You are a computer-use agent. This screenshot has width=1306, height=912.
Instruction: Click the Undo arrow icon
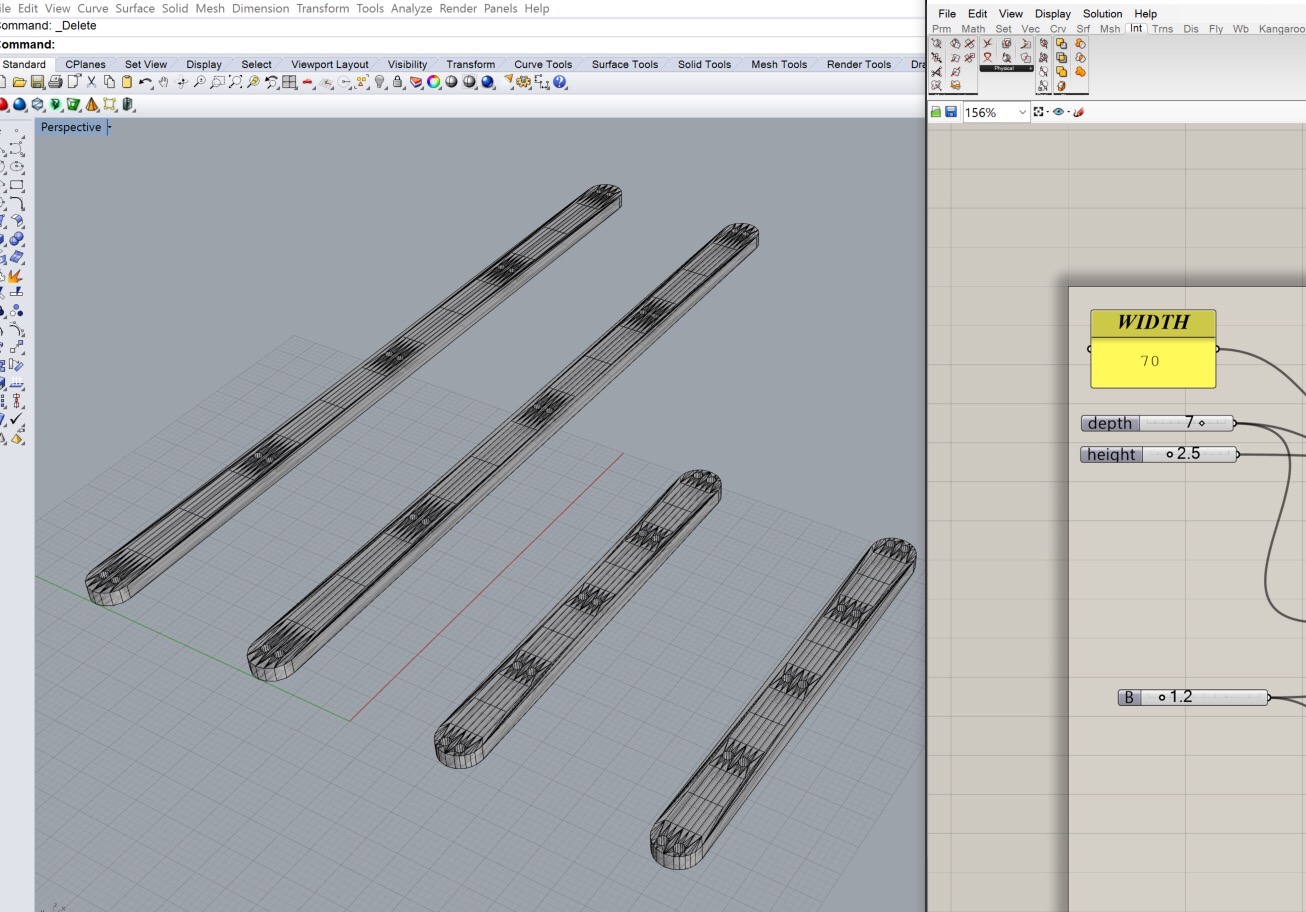click(x=146, y=82)
